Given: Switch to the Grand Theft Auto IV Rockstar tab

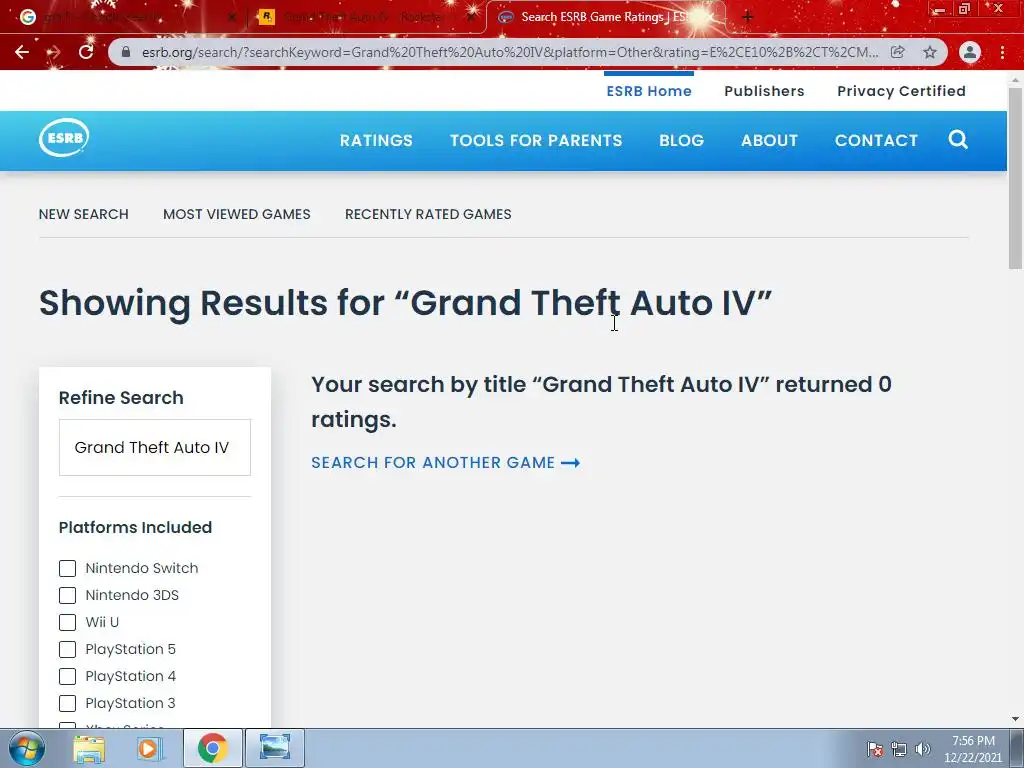Looking at the screenshot, I should (366, 17).
